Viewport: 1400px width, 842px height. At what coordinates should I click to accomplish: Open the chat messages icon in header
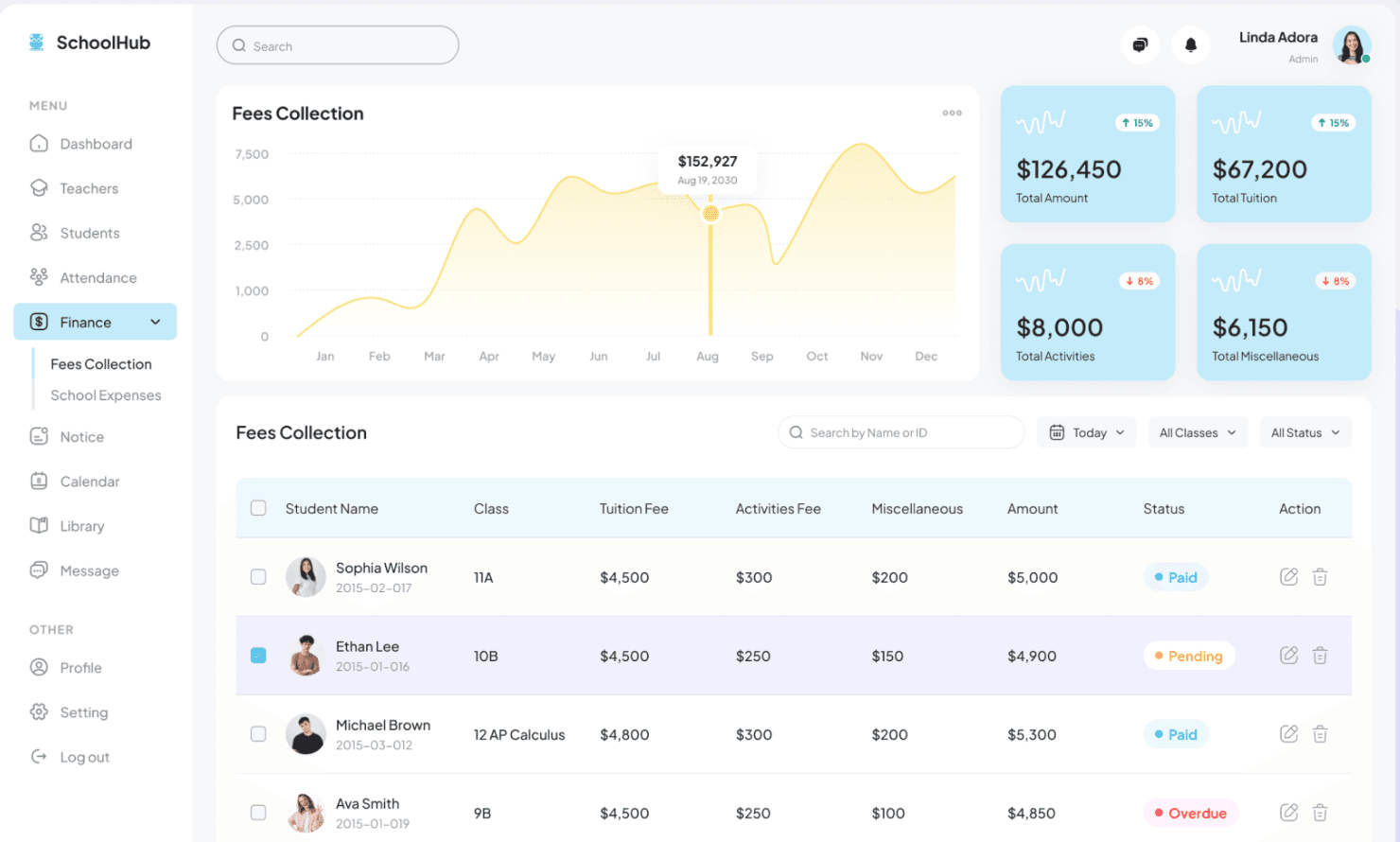click(1140, 44)
